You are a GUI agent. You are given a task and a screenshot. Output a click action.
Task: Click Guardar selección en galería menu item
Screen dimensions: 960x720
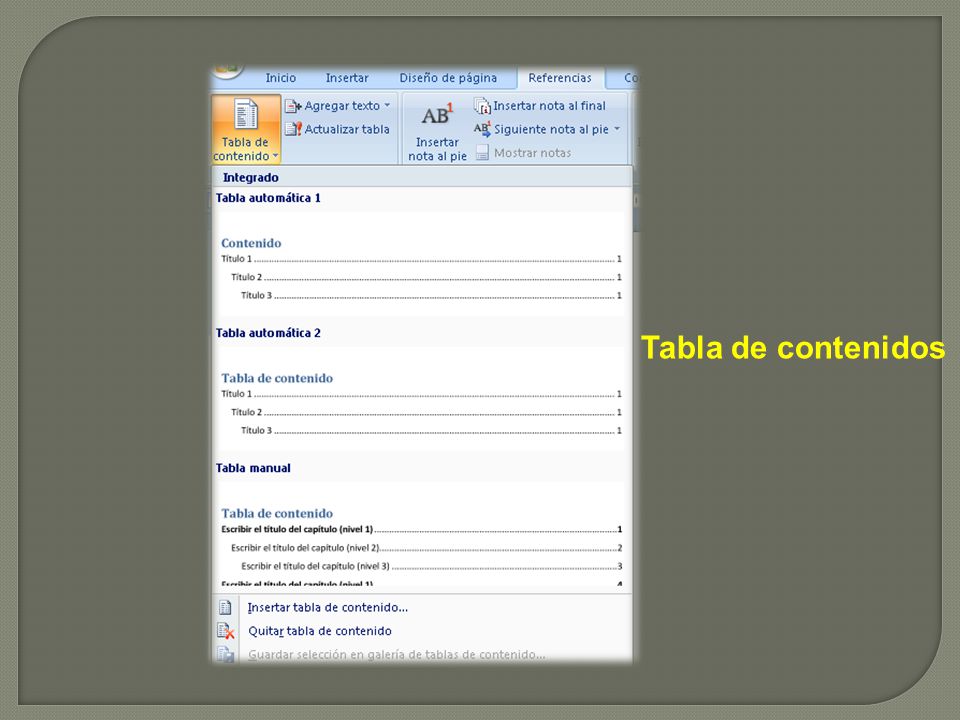[x=396, y=654]
